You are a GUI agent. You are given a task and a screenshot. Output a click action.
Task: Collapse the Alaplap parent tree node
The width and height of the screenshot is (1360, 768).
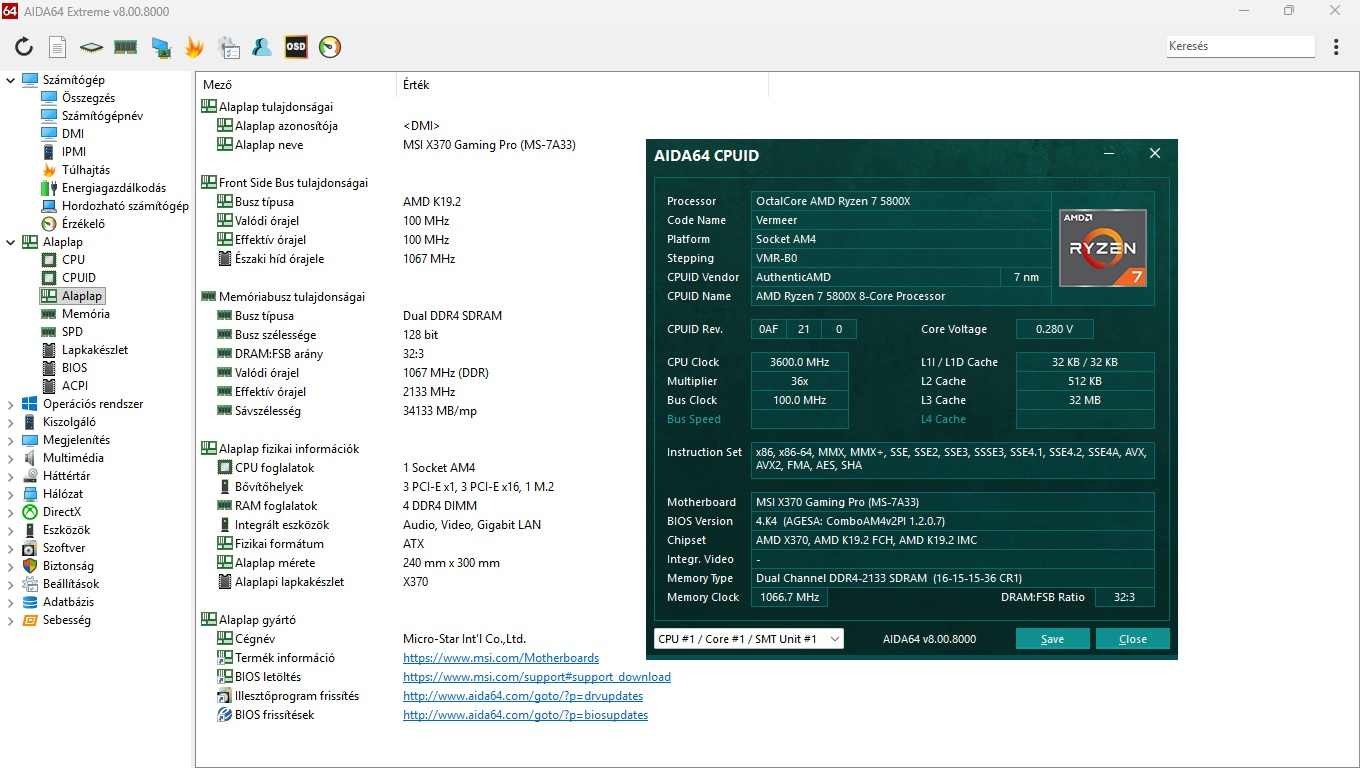[11, 242]
